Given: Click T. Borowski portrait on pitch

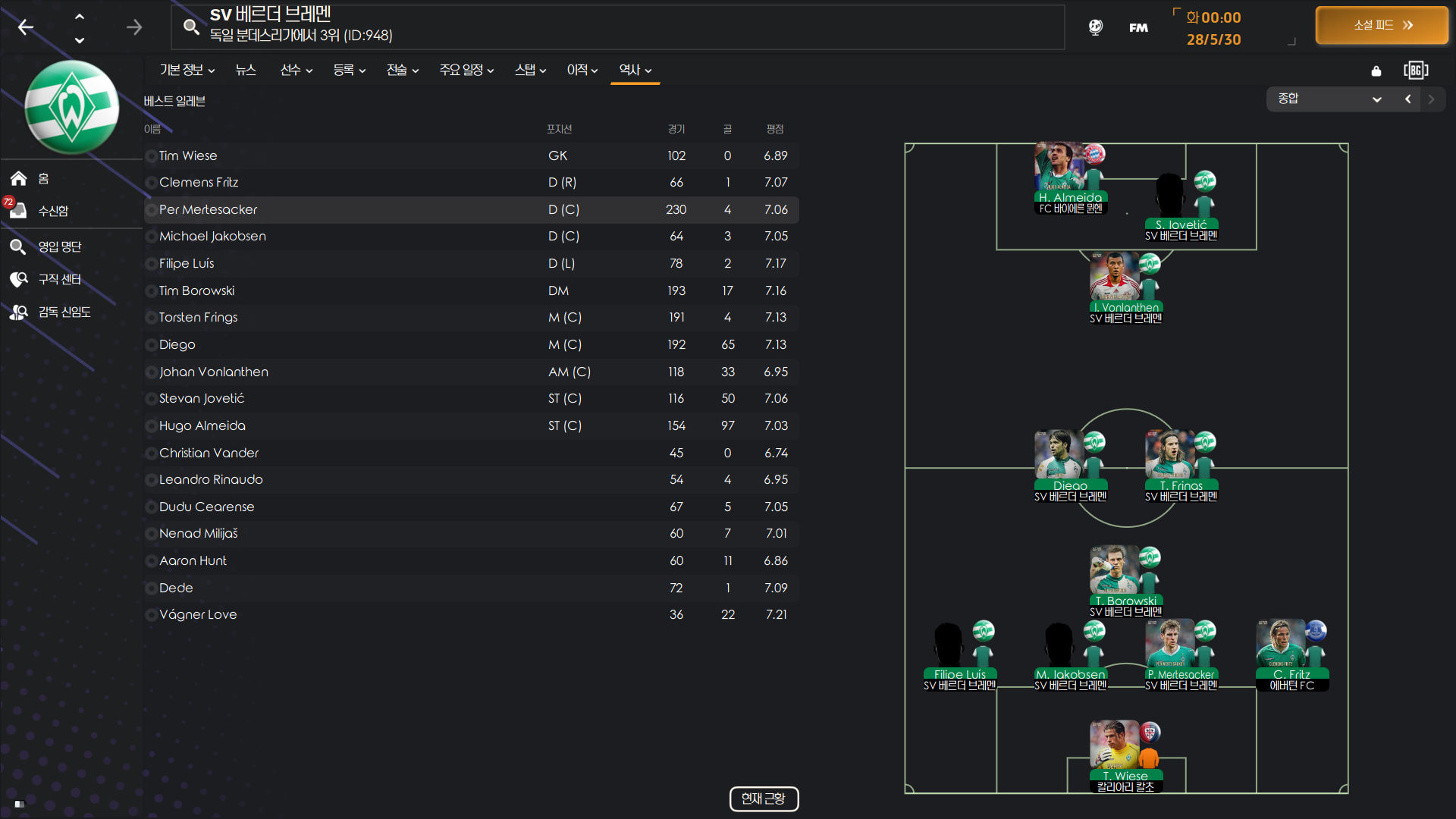Looking at the screenshot, I should point(1114,570).
